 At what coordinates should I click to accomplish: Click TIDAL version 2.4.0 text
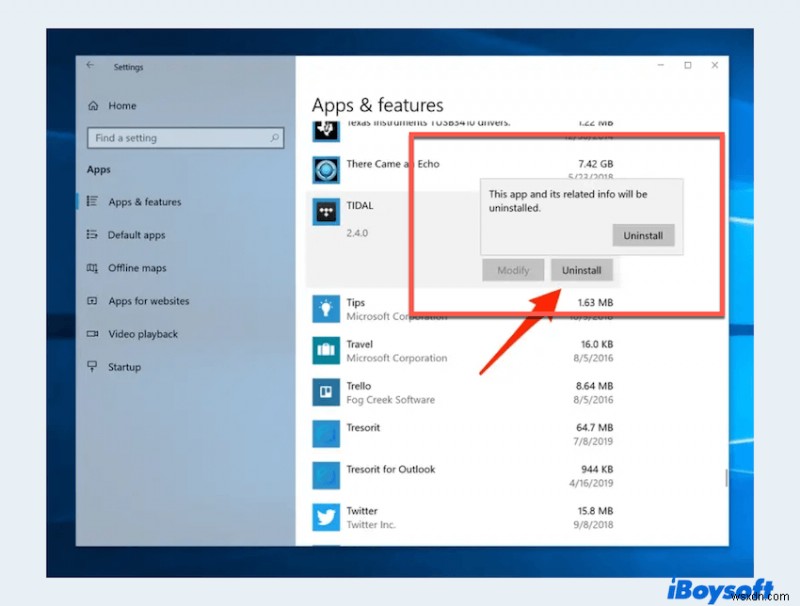click(357, 233)
